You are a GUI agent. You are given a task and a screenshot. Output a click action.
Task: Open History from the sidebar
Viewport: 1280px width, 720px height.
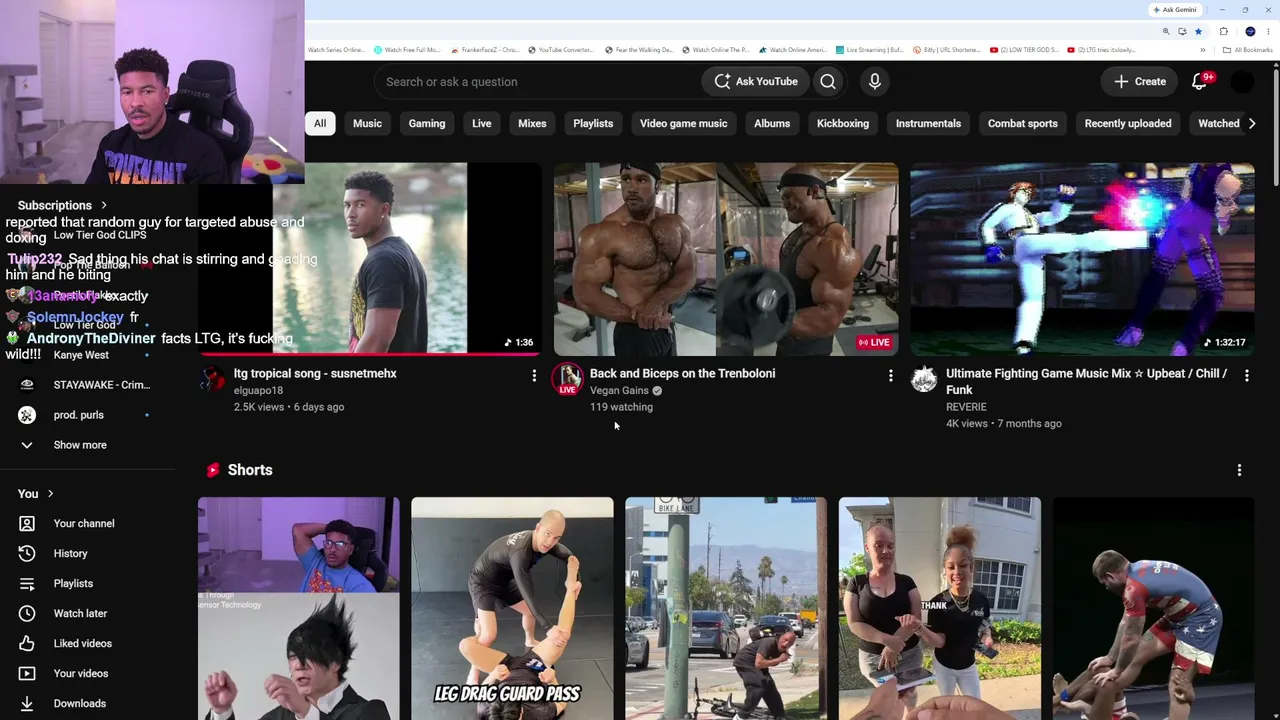click(70, 554)
